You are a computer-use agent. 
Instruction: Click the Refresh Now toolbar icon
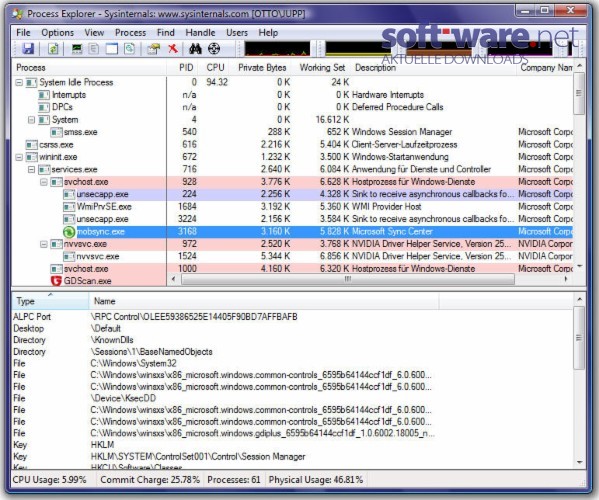[x=53, y=49]
